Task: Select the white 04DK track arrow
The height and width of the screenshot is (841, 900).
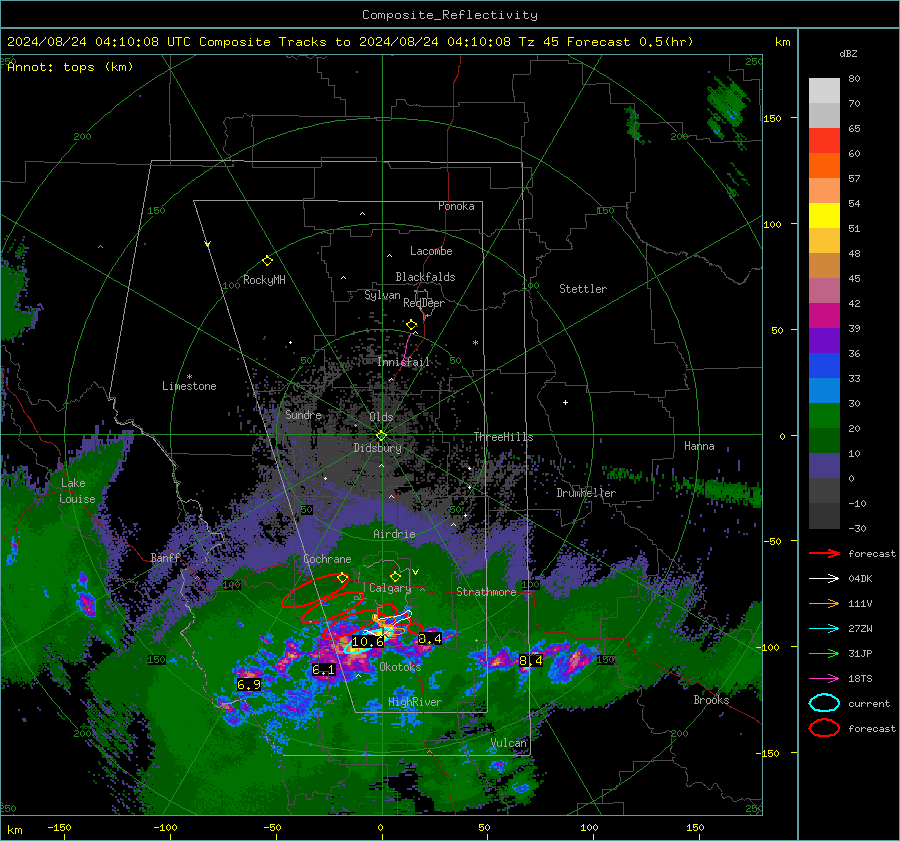Action: pyautogui.click(x=824, y=579)
